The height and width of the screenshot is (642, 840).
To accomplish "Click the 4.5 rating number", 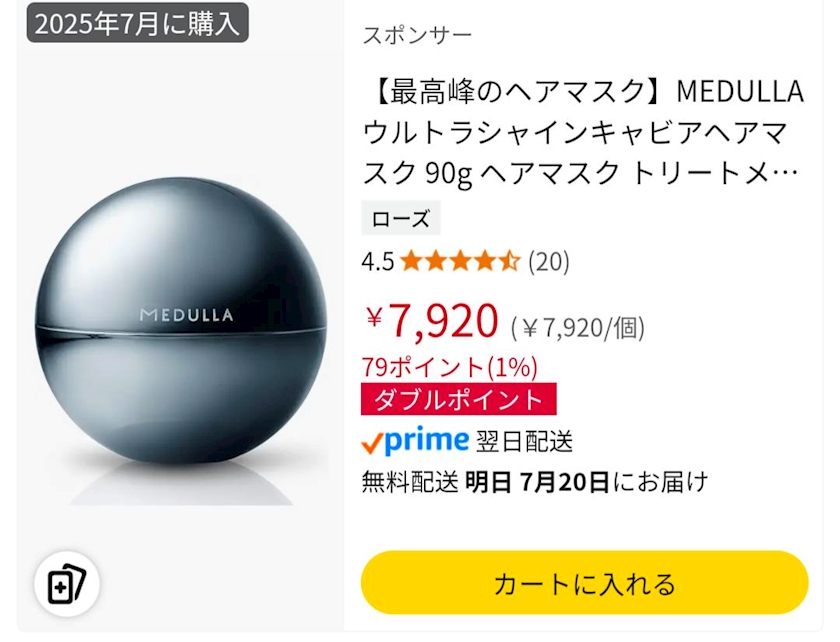I will tap(377, 262).
